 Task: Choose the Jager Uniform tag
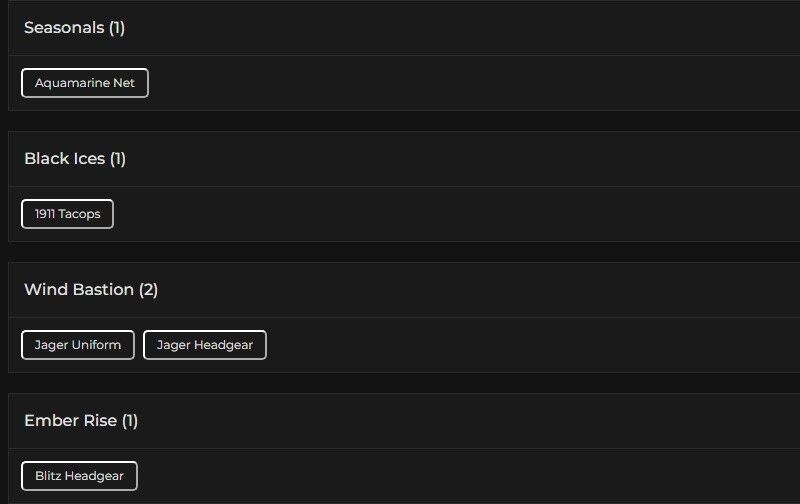[x=78, y=345]
